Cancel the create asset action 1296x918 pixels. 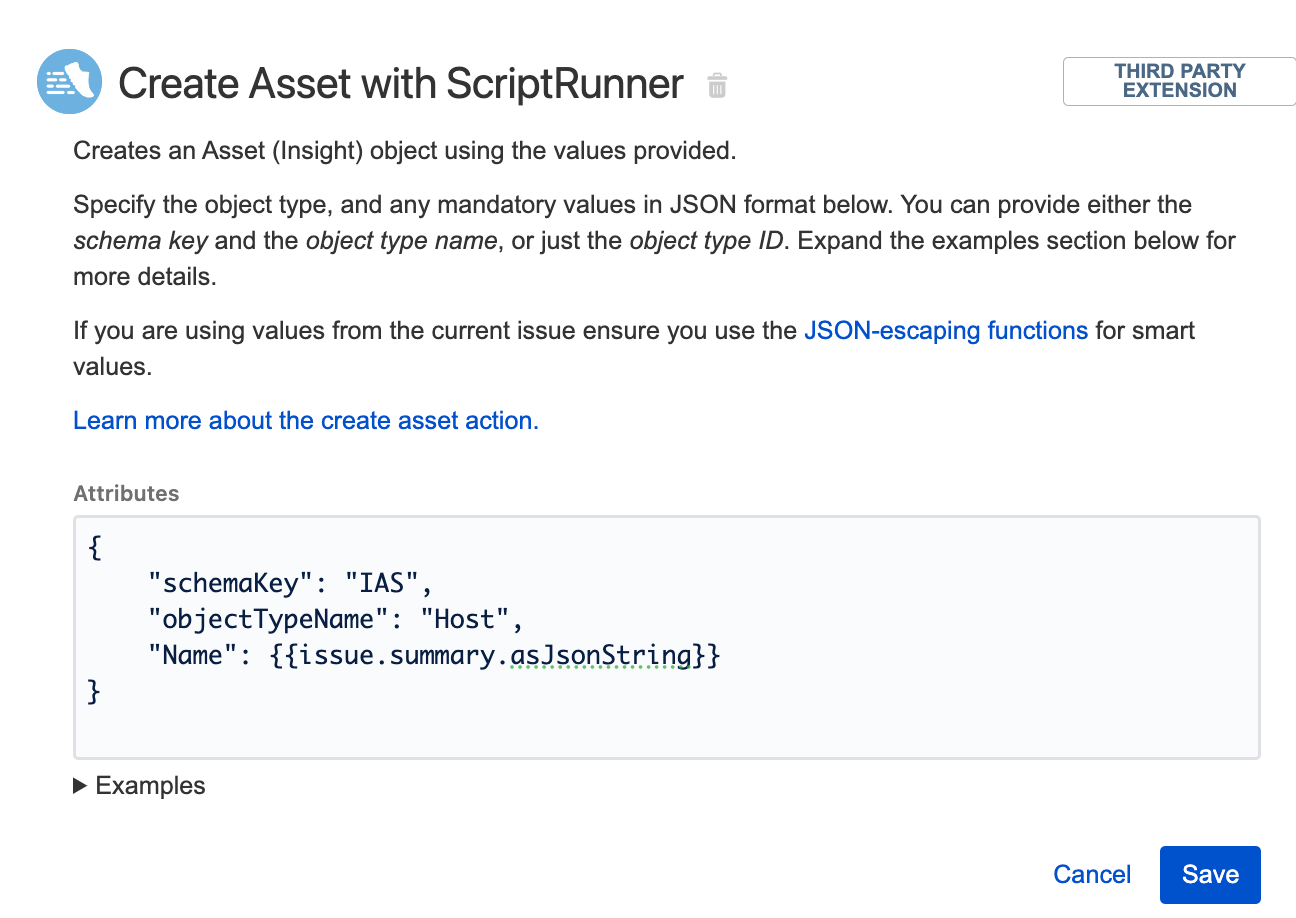1092,875
